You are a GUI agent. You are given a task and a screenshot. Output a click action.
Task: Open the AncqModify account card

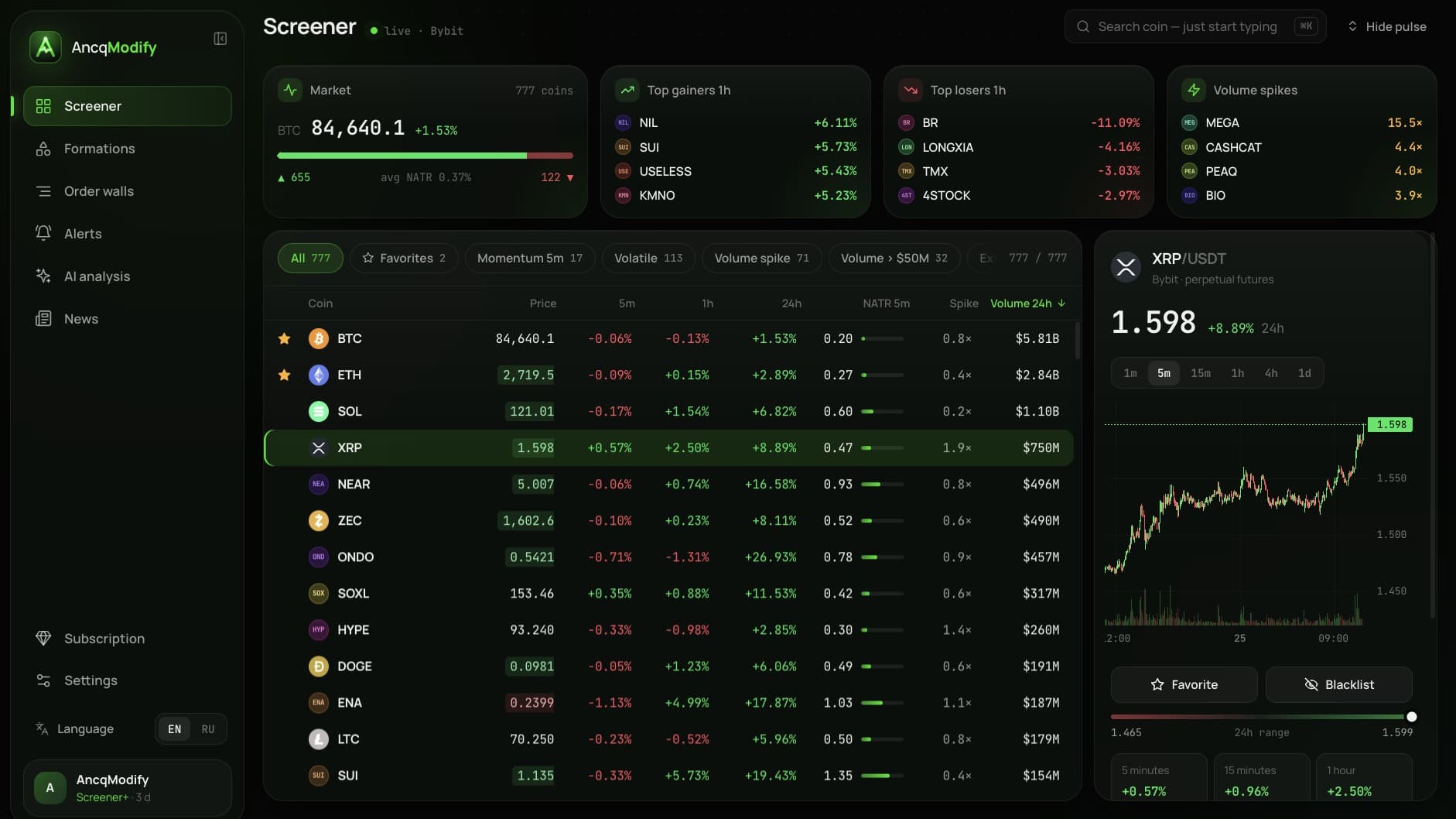128,788
